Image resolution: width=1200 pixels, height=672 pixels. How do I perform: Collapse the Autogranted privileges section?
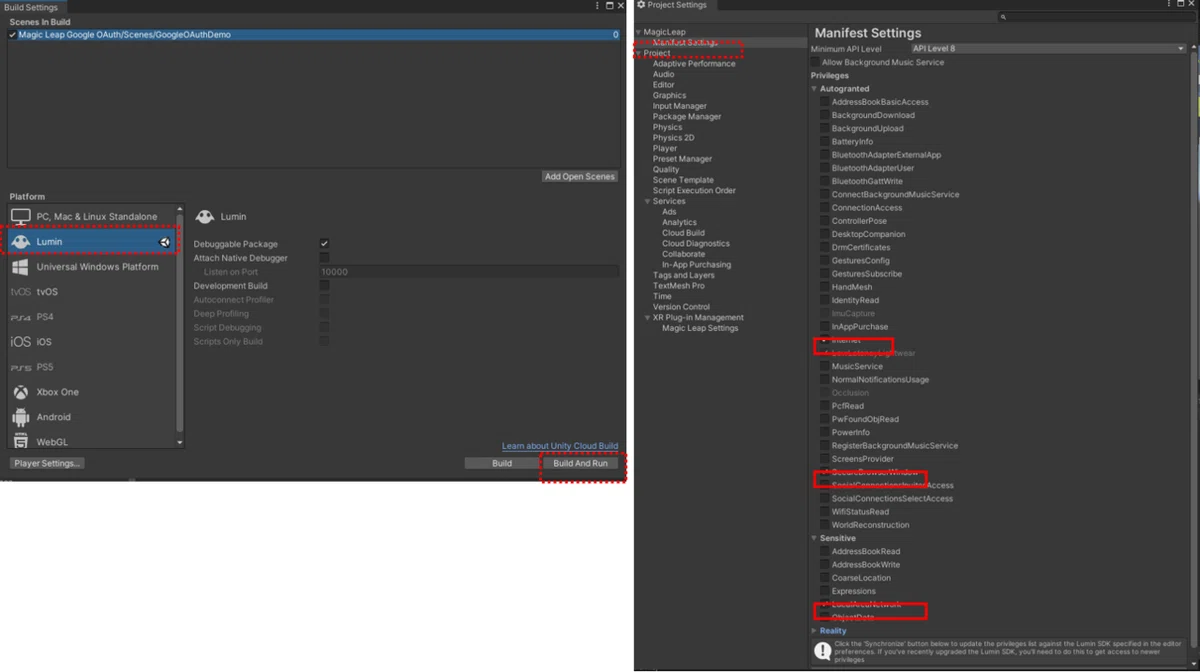click(814, 89)
